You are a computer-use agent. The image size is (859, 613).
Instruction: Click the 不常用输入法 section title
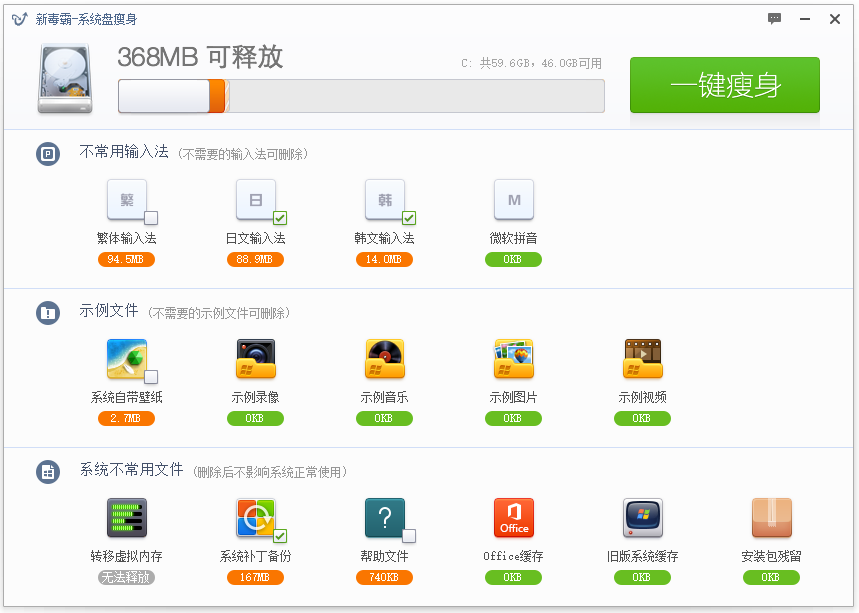click(124, 152)
